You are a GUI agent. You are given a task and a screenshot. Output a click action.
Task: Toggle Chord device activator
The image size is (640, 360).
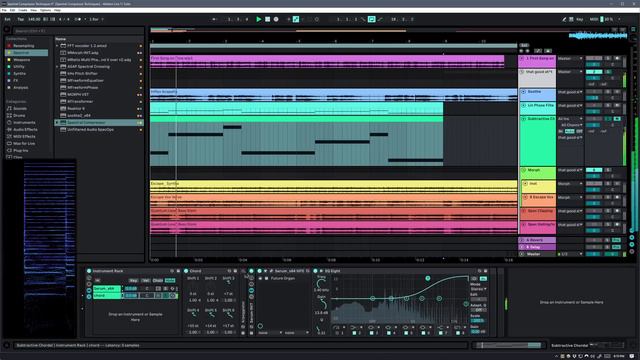pyautogui.click(x=186, y=271)
